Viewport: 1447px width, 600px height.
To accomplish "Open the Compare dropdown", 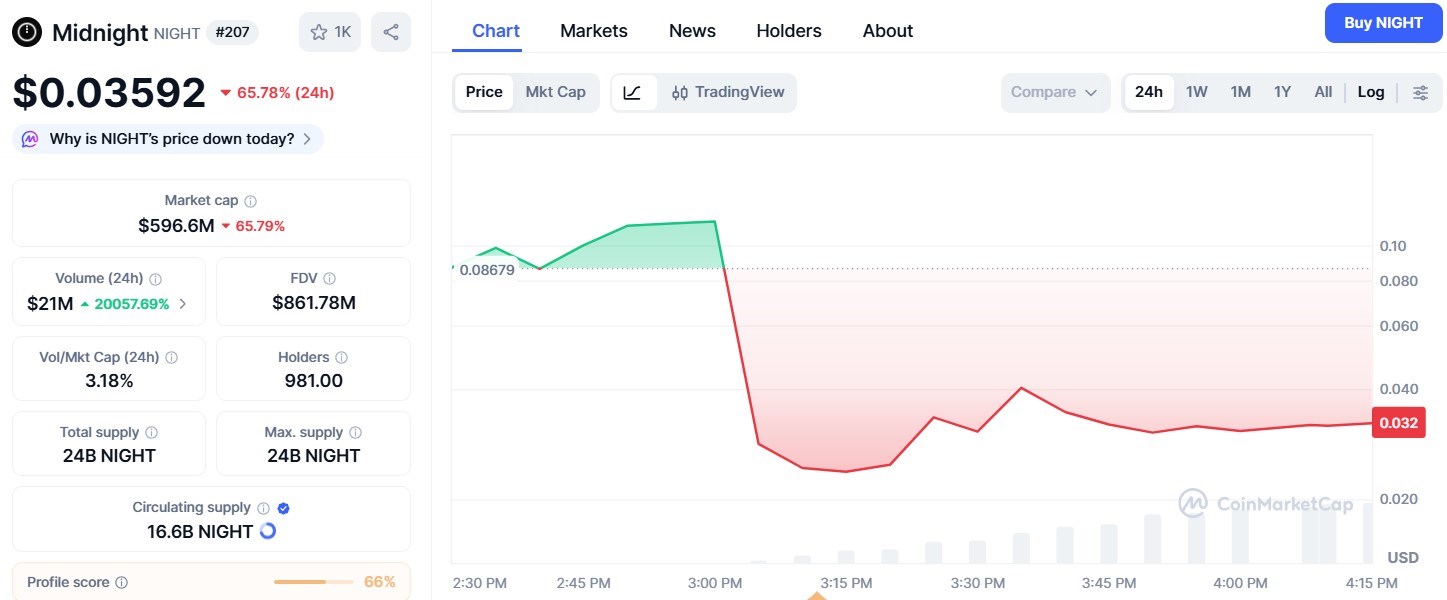I will (x=1054, y=91).
